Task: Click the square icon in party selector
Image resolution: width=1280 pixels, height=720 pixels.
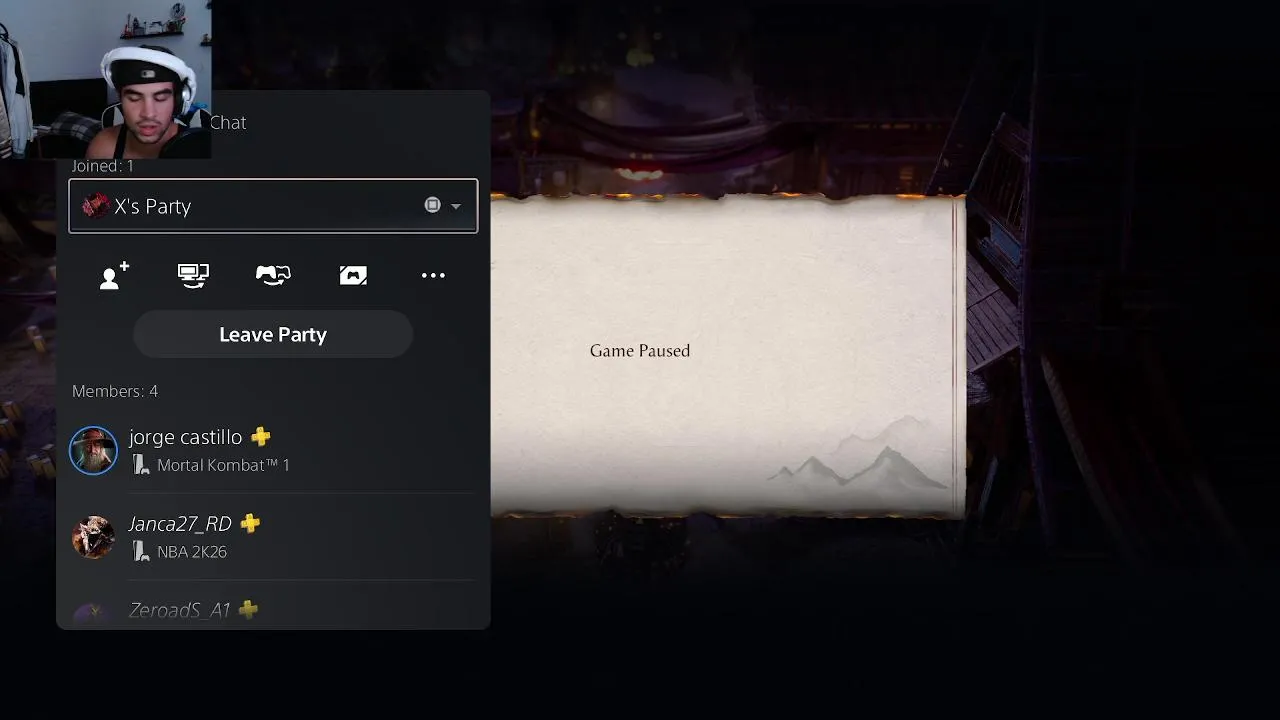Action: tap(432, 205)
